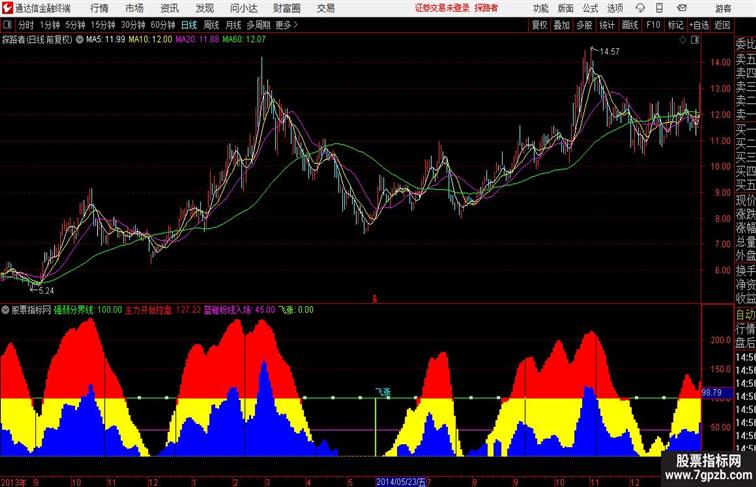The height and width of the screenshot is (487, 756).
Task: Click the 标记 toolbar button
Action: tap(675, 25)
